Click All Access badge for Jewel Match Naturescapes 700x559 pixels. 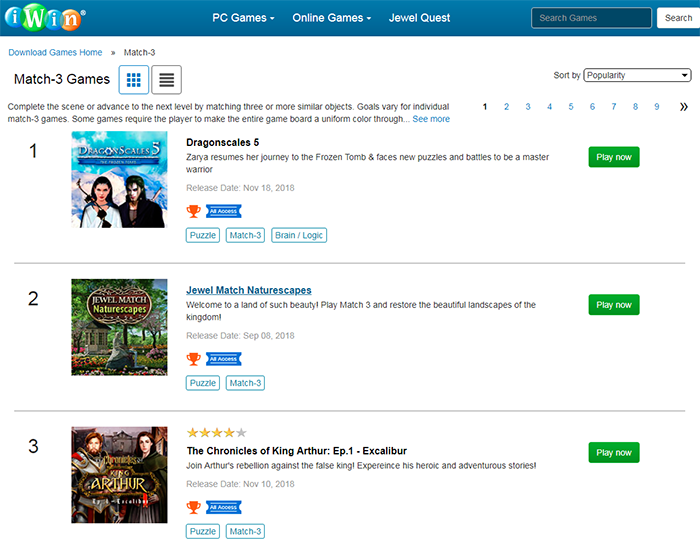[224, 359]
